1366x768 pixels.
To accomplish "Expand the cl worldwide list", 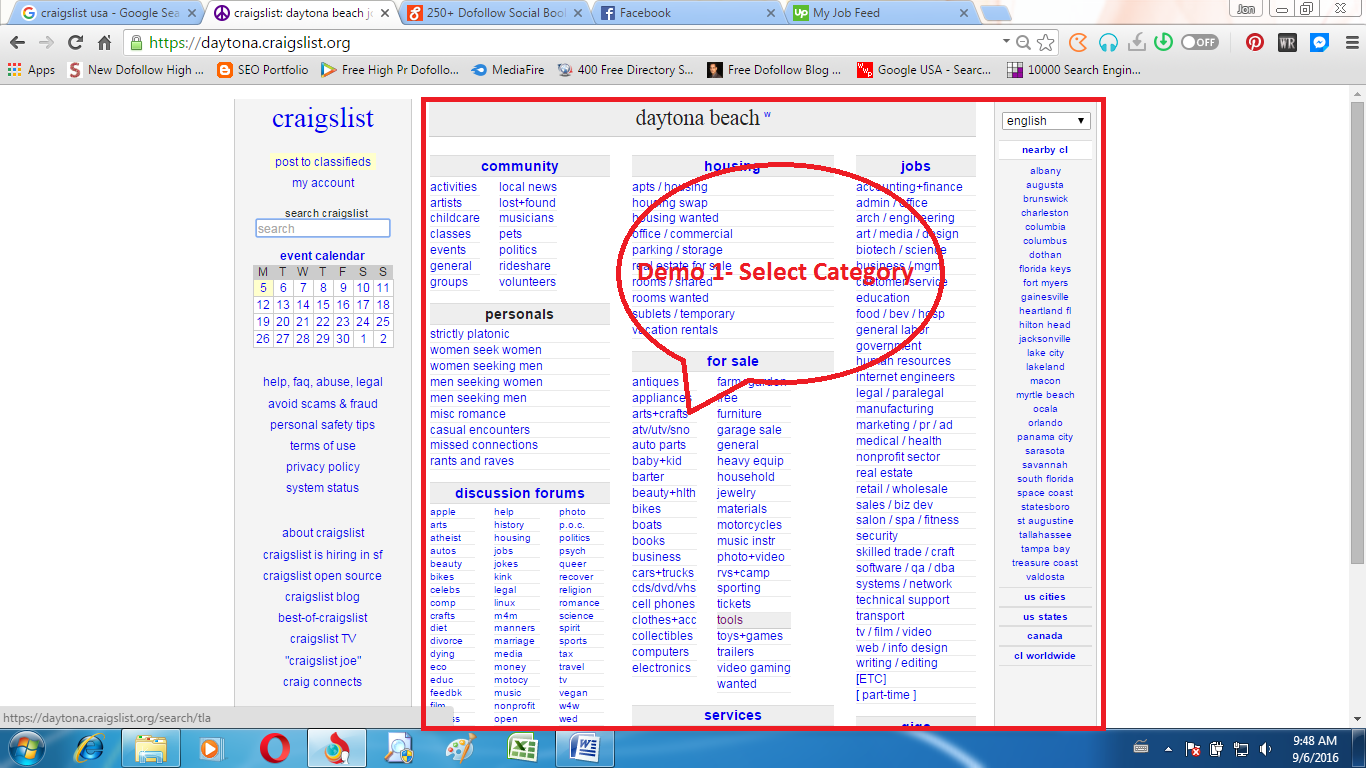I will 1044,656.
